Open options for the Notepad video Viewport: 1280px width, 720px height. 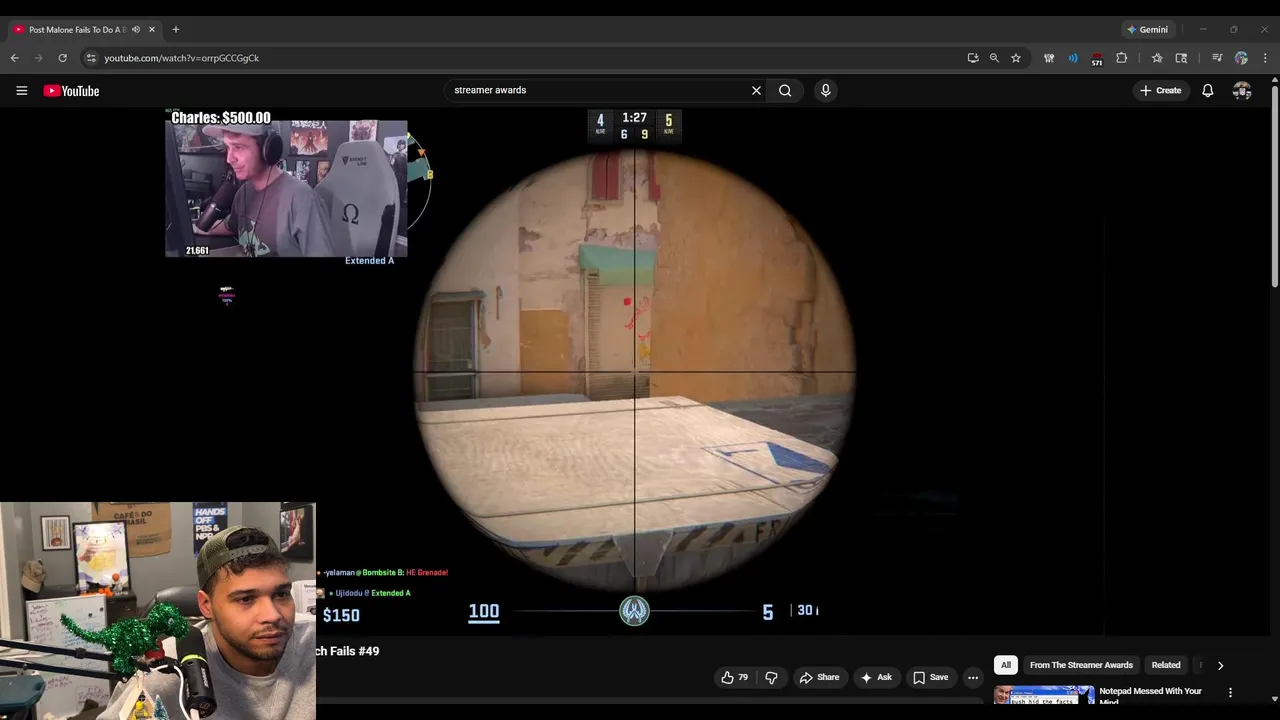(x=1230, y=692)
